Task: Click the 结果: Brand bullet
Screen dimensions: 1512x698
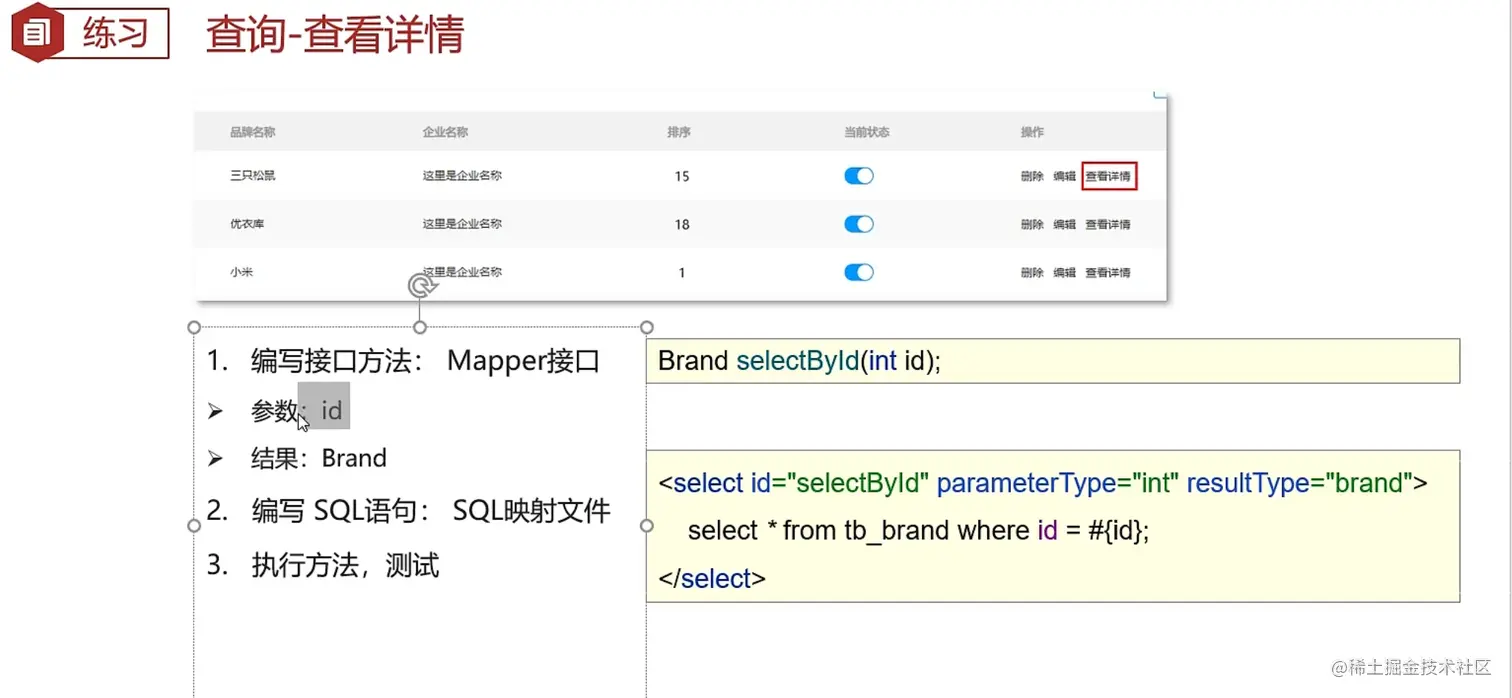Action: (x=297, y=458)
